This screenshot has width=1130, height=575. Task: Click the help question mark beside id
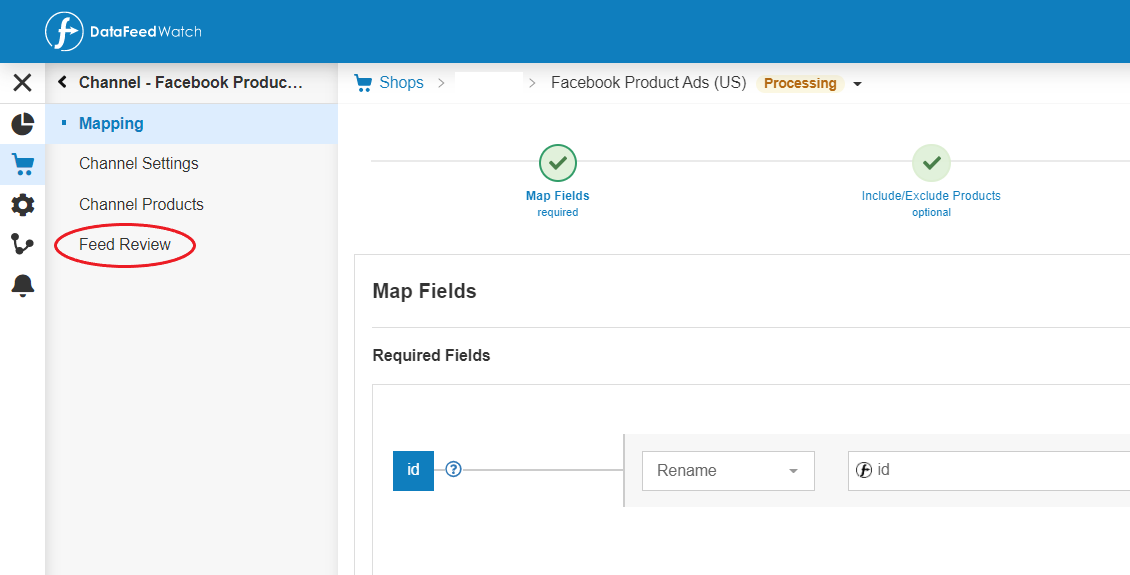click(x=453, y=469)
